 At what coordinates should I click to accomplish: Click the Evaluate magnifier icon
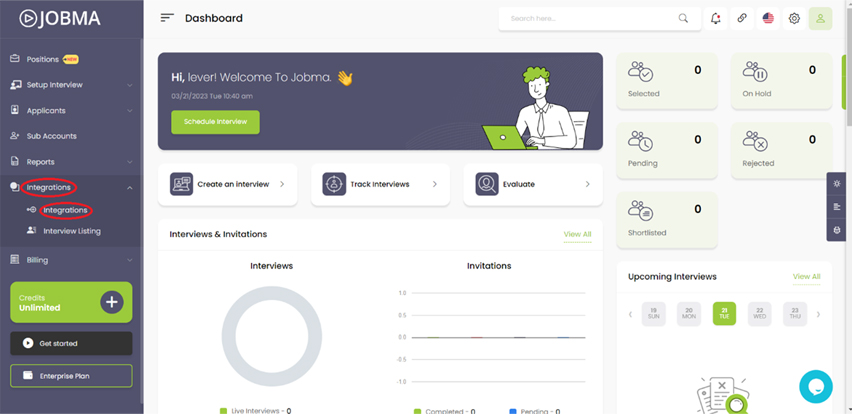pos(487,184)
